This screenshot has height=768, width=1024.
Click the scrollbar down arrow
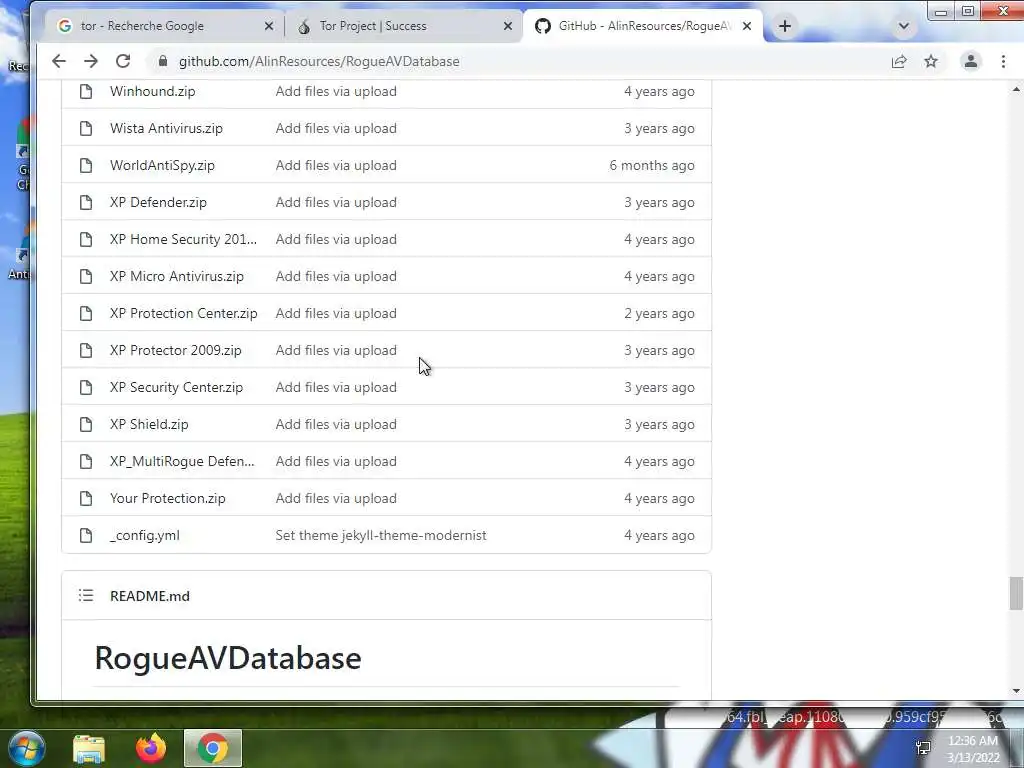1016,691
